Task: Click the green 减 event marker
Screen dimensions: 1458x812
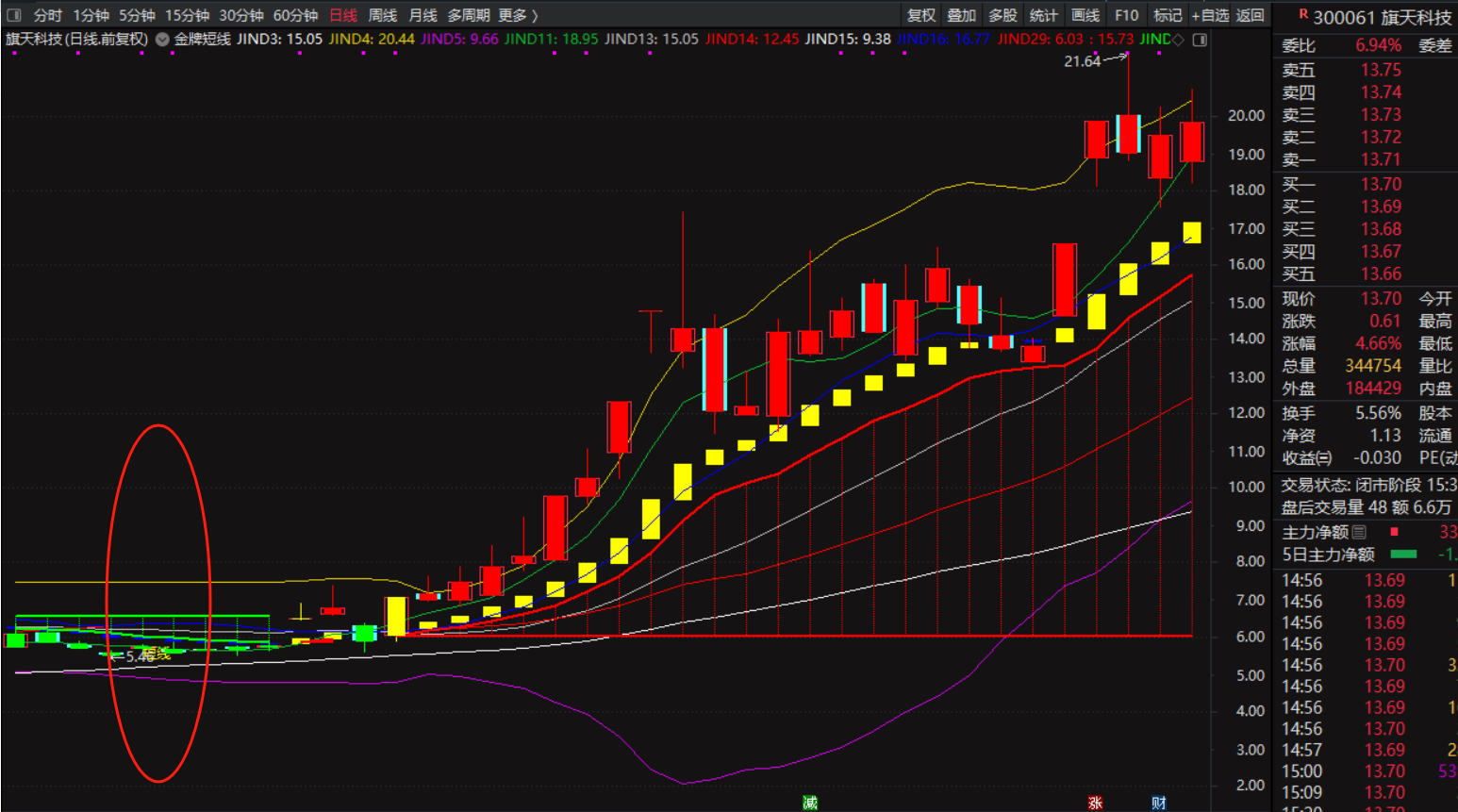Action: tap(810, 803)
